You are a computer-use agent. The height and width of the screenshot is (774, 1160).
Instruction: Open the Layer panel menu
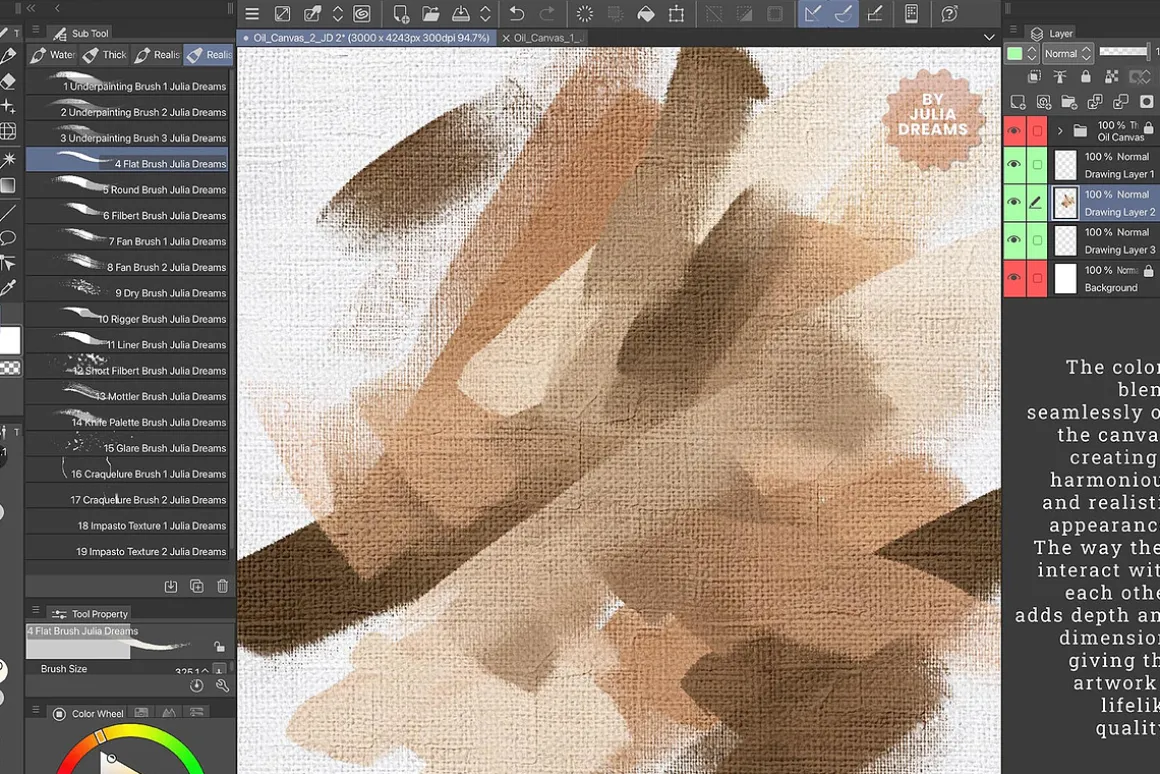[1013, 30]
